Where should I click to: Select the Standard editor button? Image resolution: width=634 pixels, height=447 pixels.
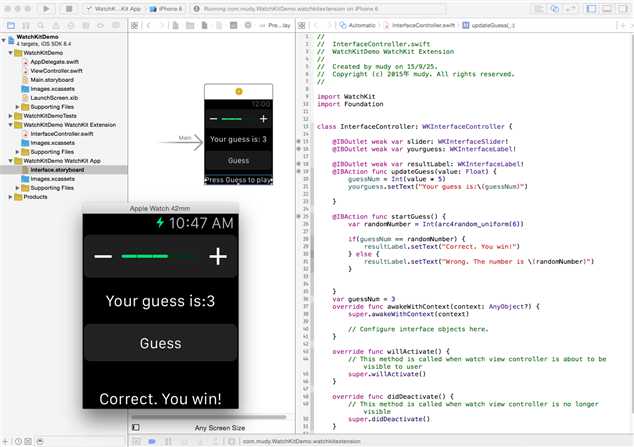click(539, 8)
